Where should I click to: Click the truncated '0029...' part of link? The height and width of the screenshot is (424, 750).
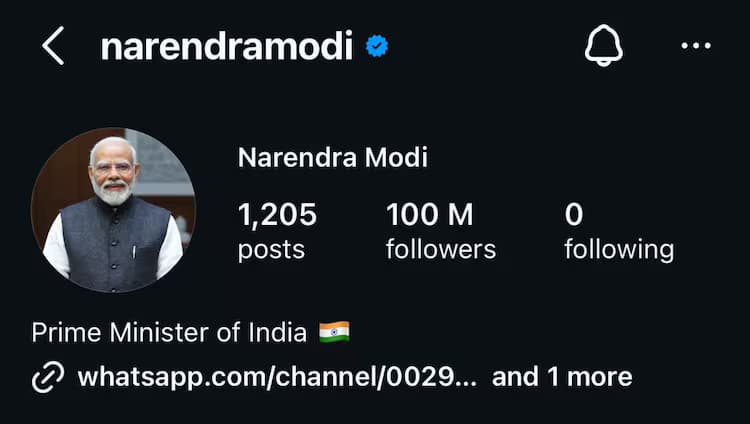point(442,377)
